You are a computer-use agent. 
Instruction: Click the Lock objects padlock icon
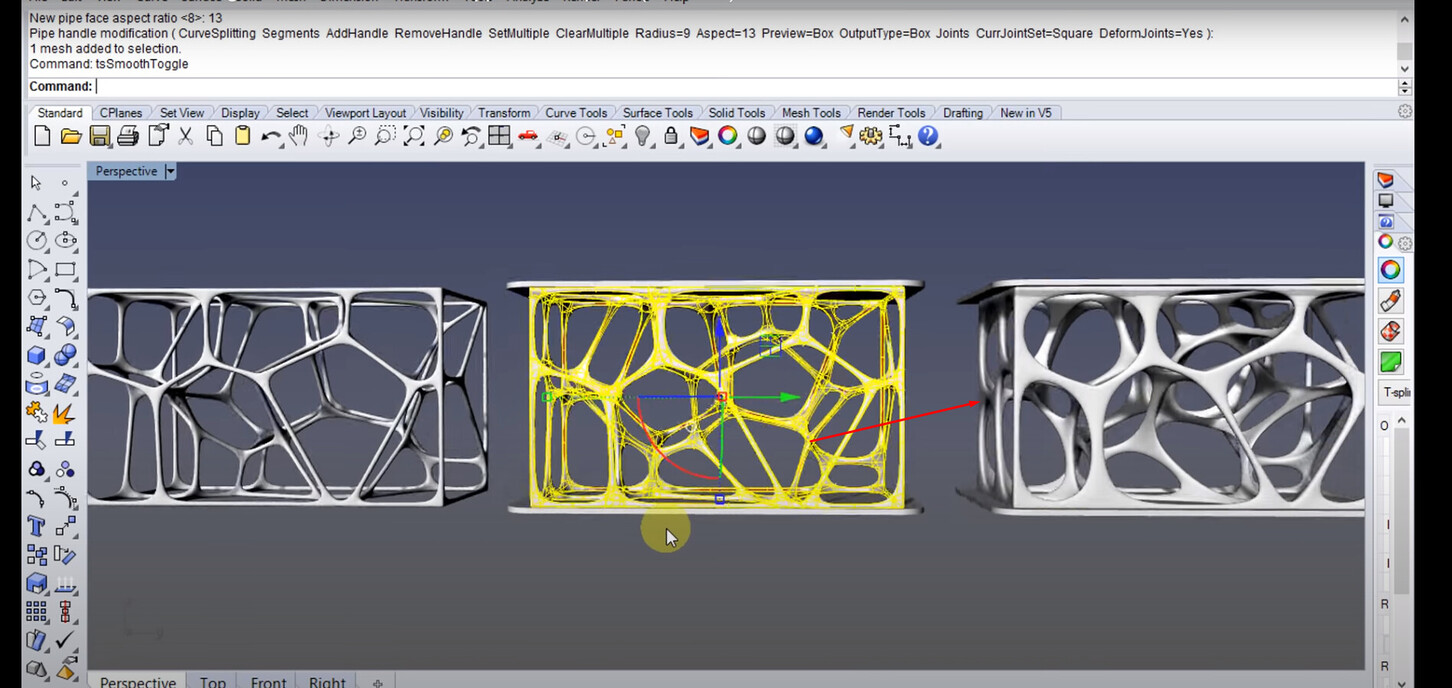click(x=671, y=136)
